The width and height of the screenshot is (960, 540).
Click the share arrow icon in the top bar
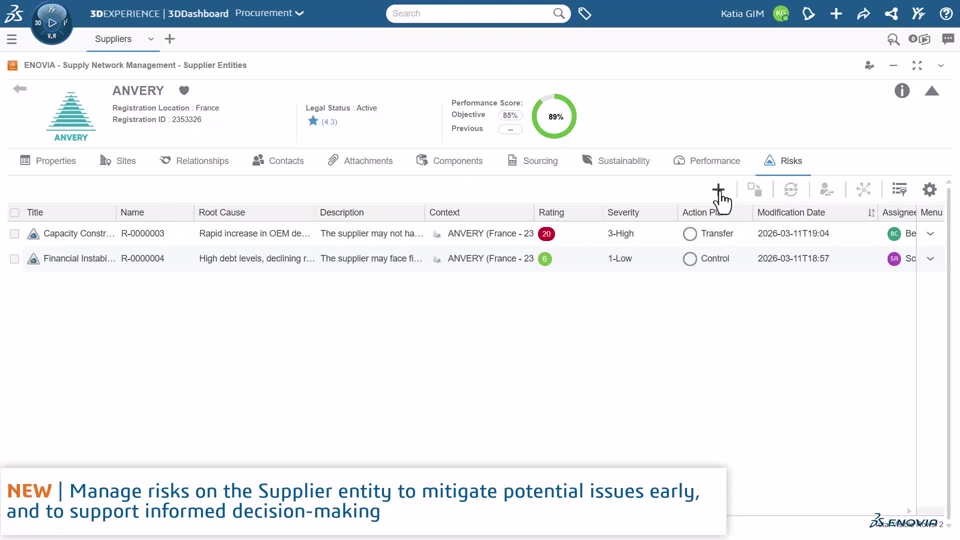863,13
